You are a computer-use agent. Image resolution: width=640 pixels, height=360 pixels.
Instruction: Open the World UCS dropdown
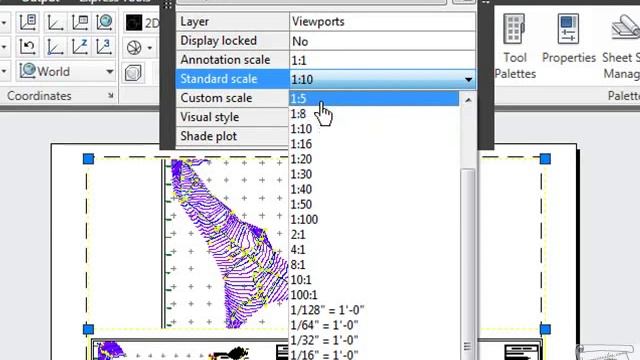point(66,71)
